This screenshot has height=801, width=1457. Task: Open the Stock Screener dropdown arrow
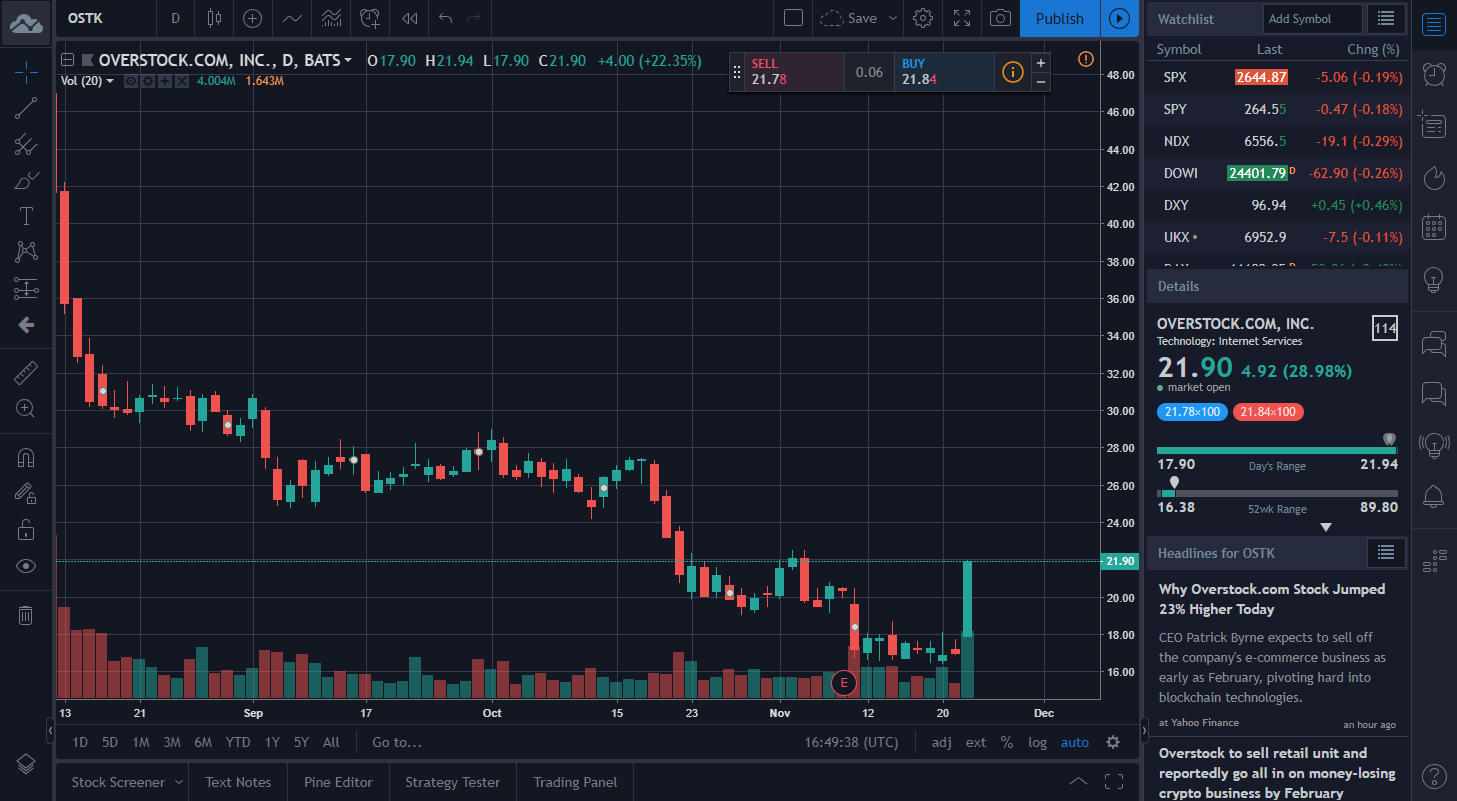pyautogui.click(x=179, y=782)
